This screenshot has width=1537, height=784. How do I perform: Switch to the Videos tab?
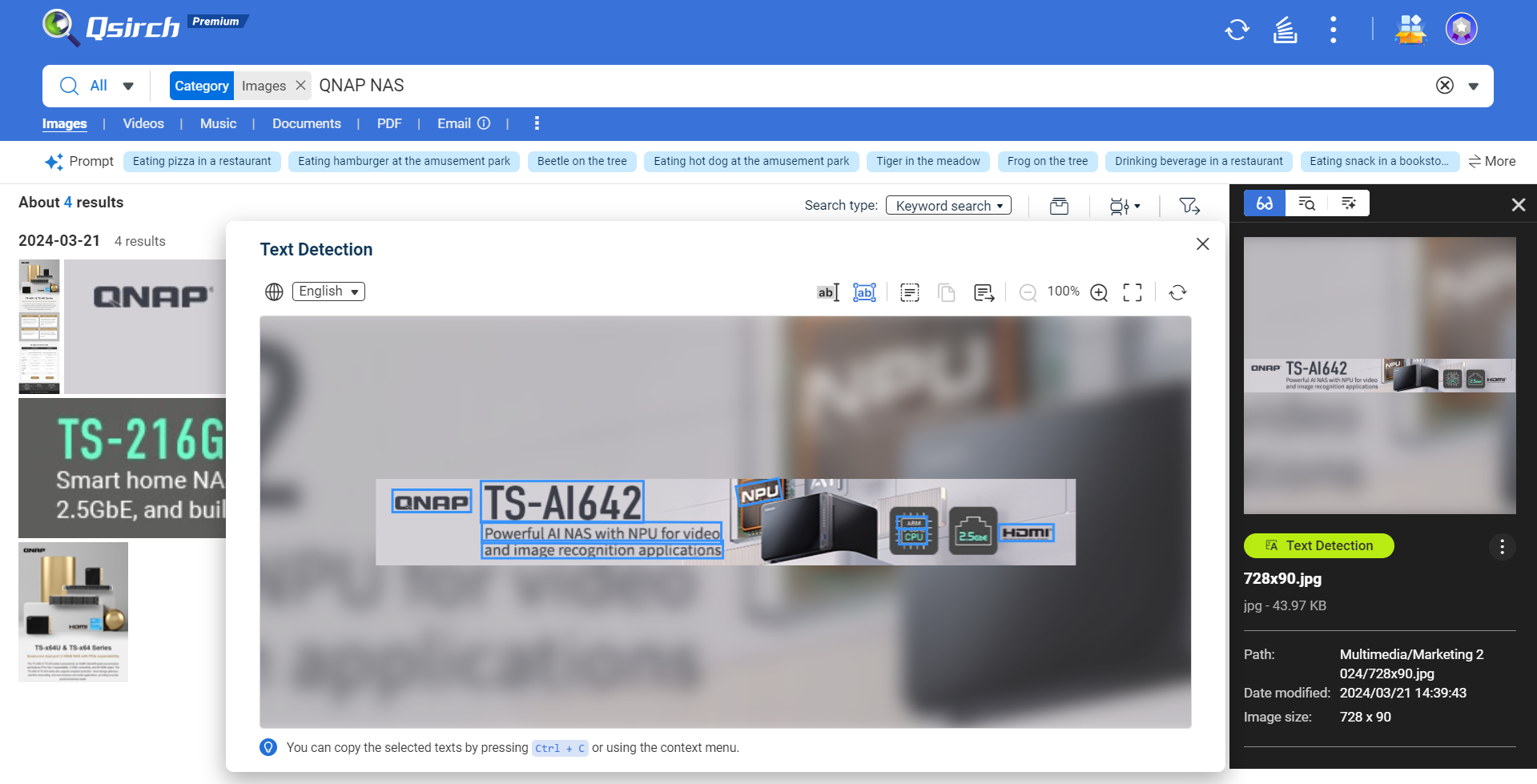(x=143, y=123)
